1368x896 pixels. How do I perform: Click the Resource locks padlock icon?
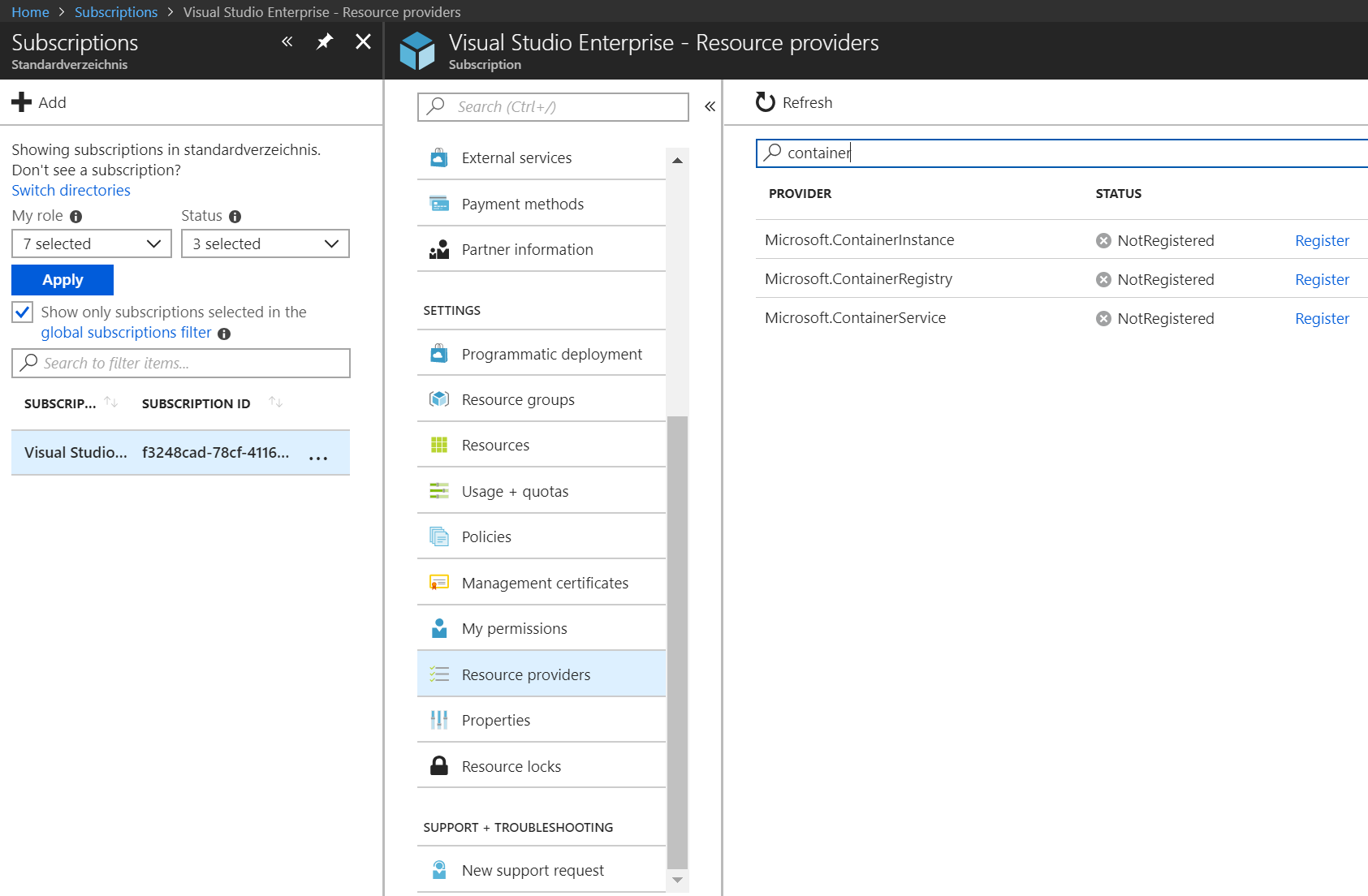(x=439, y=766)
